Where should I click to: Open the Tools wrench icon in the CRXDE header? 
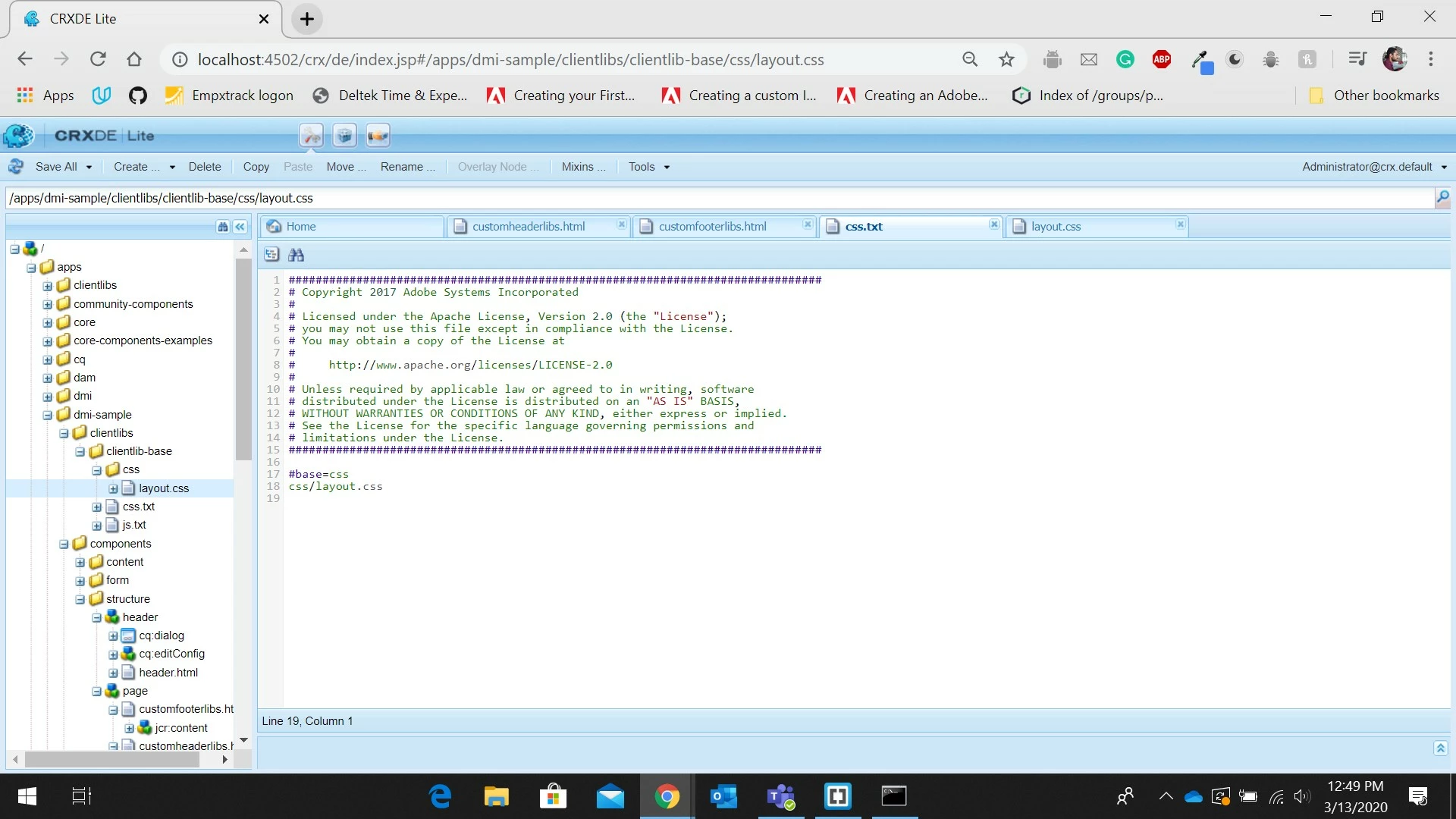[x=311, y=136]
